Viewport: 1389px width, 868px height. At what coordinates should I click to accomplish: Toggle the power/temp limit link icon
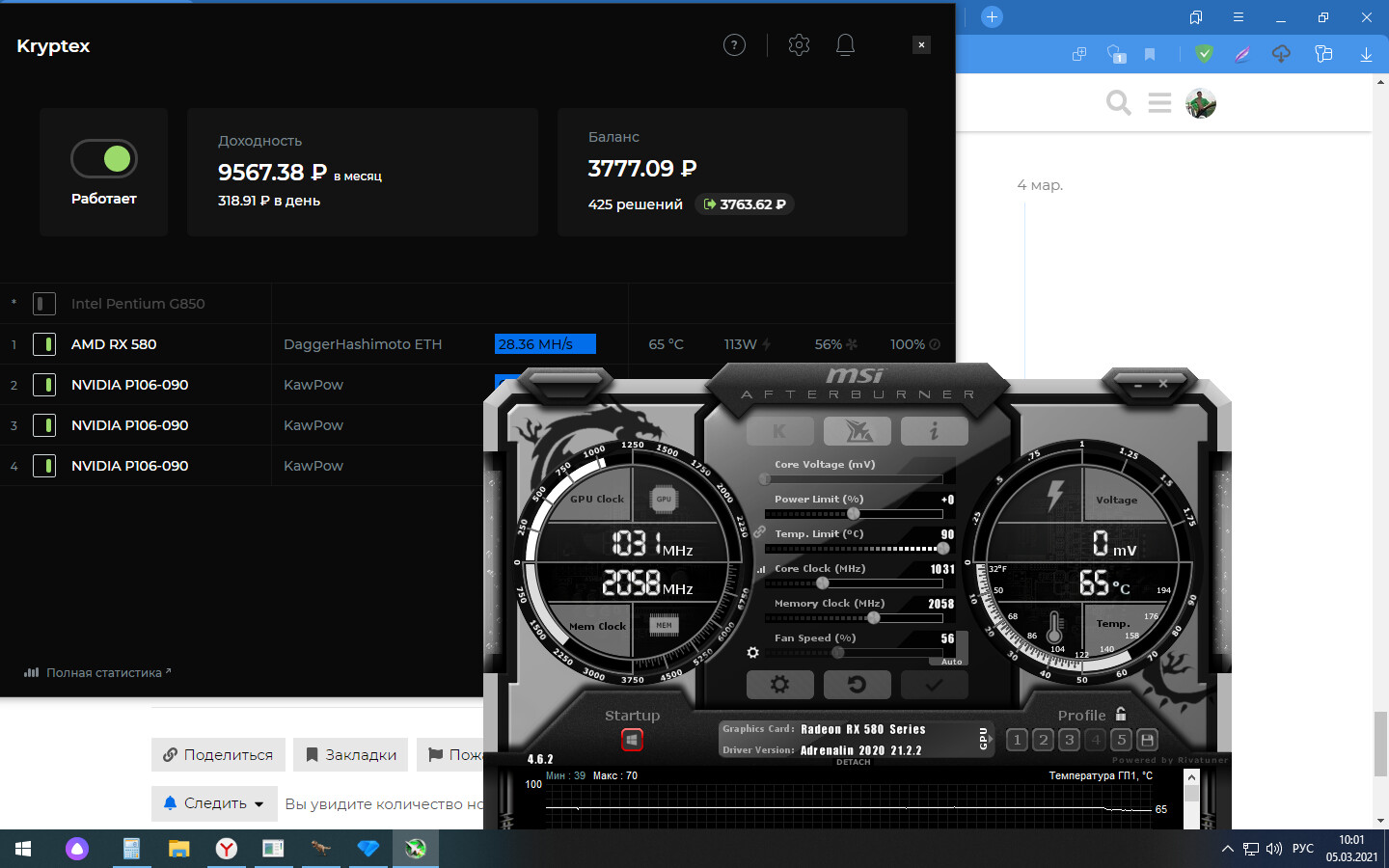759,532
